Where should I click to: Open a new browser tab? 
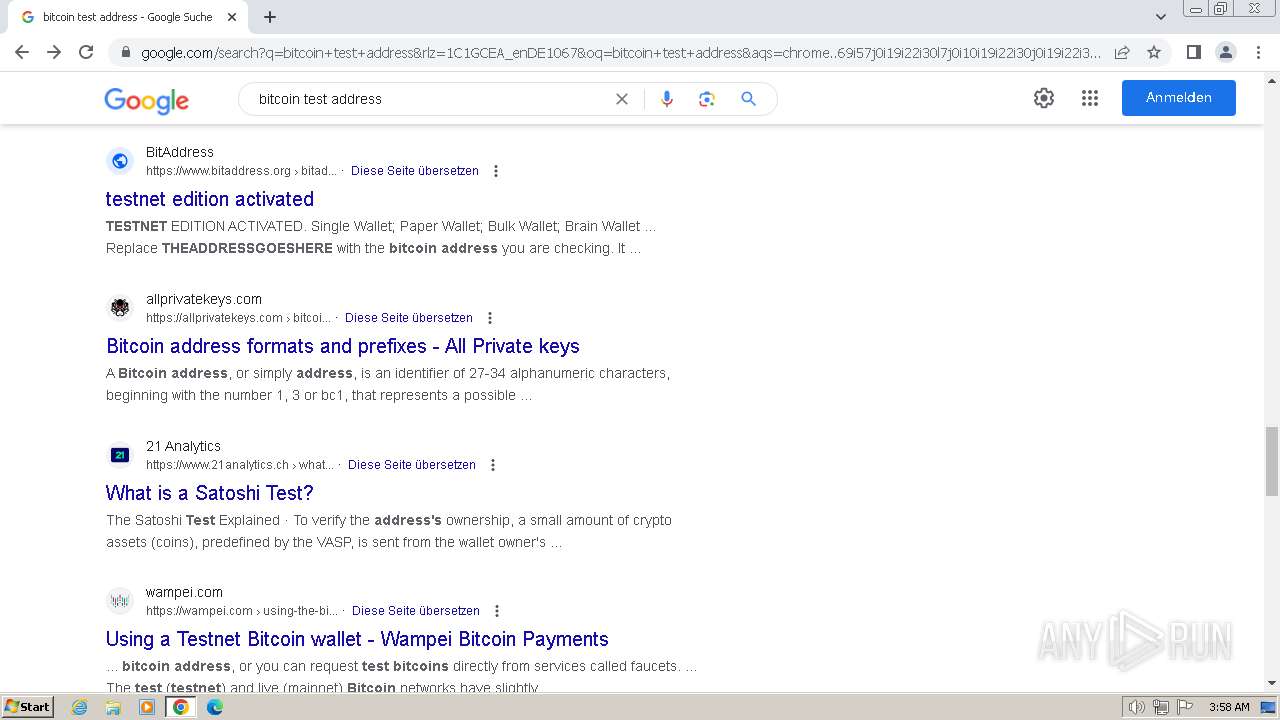(270, 17)
